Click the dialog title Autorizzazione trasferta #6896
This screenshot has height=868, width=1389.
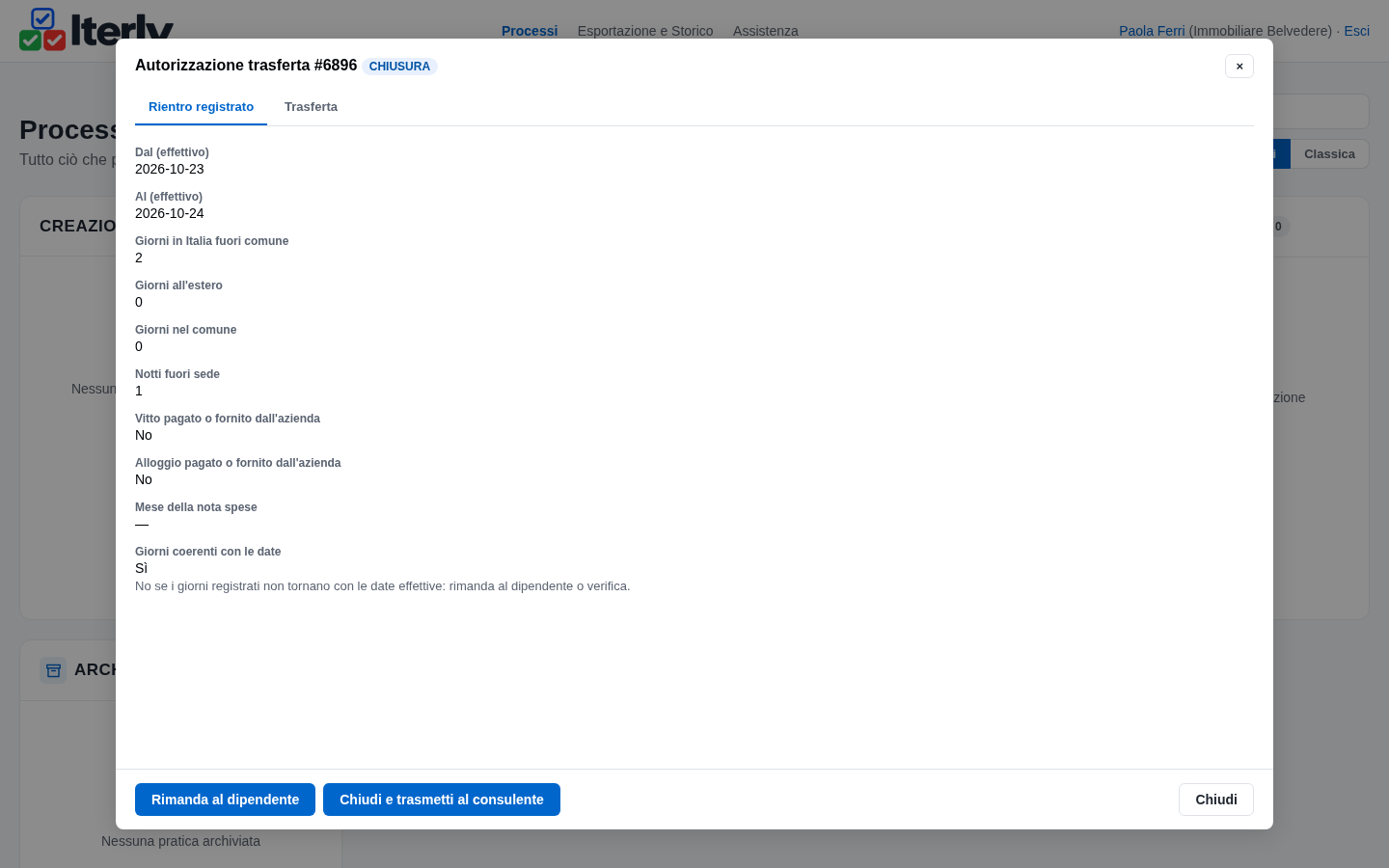tap(246, 66)
